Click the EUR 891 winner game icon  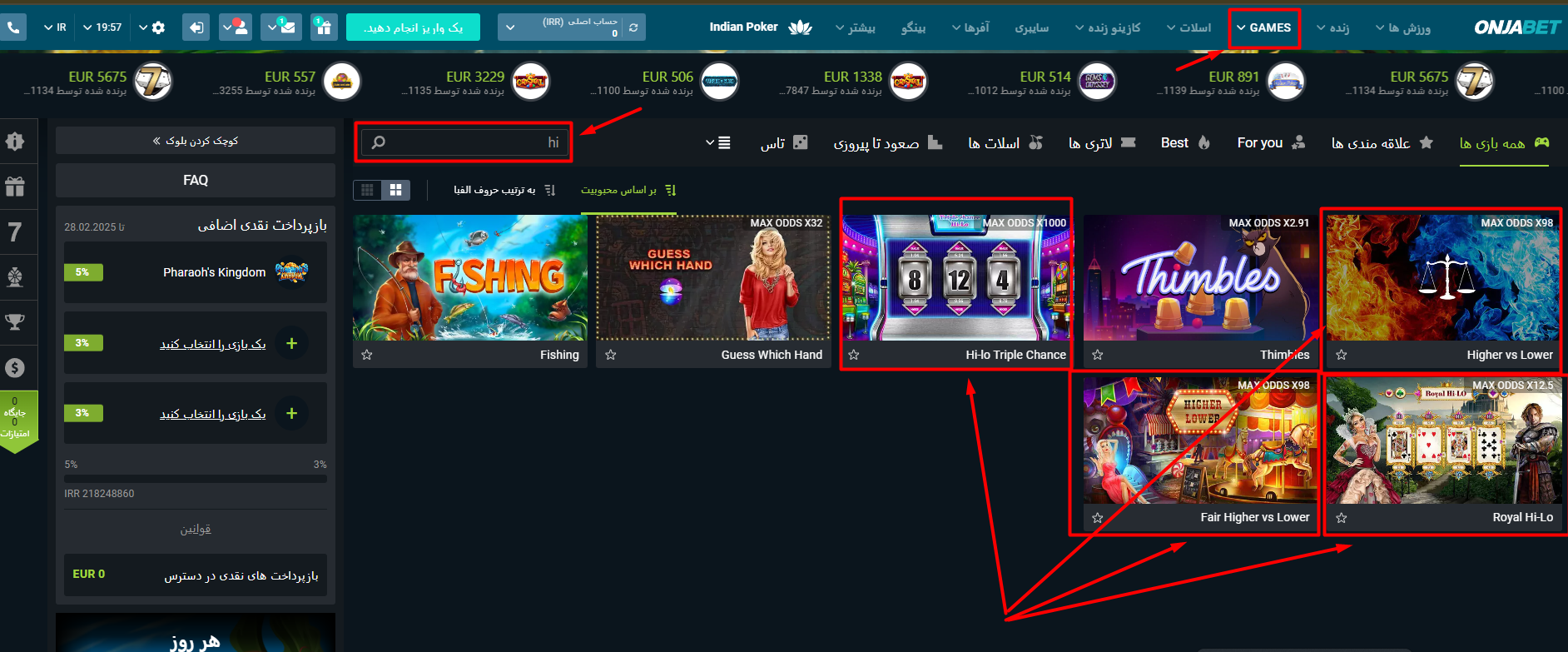(x=1286, y=82)
